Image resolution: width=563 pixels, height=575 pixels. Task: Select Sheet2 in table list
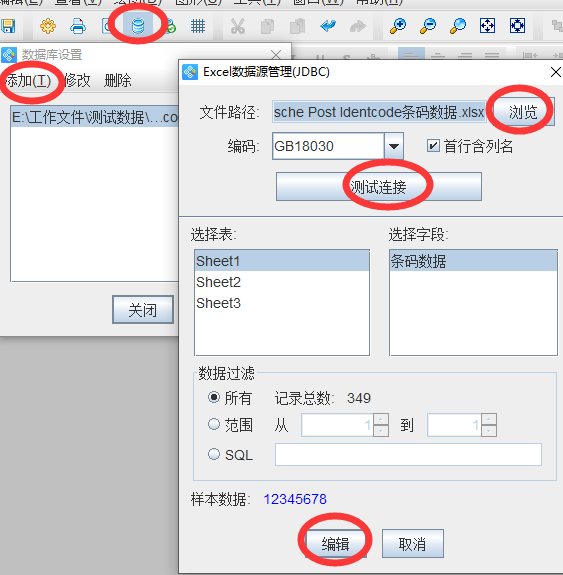(x=282, y=282)
